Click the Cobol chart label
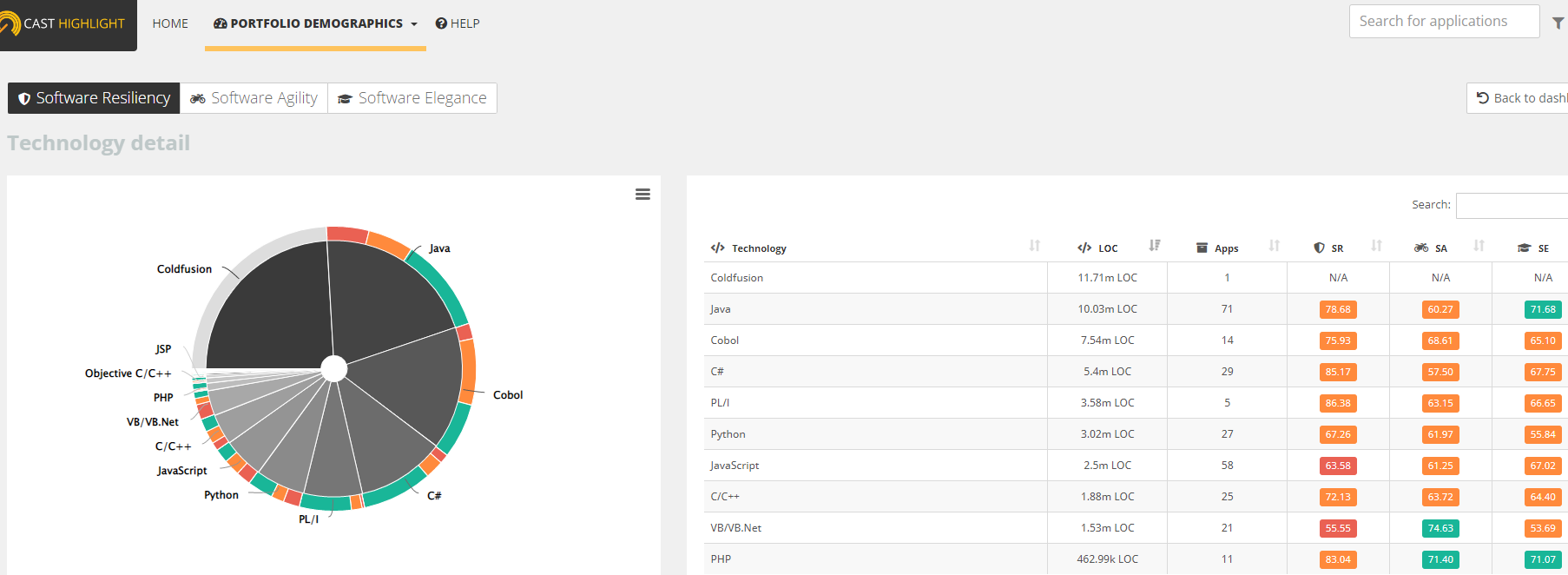1568x575 pixels. click(x=508, y=395)
